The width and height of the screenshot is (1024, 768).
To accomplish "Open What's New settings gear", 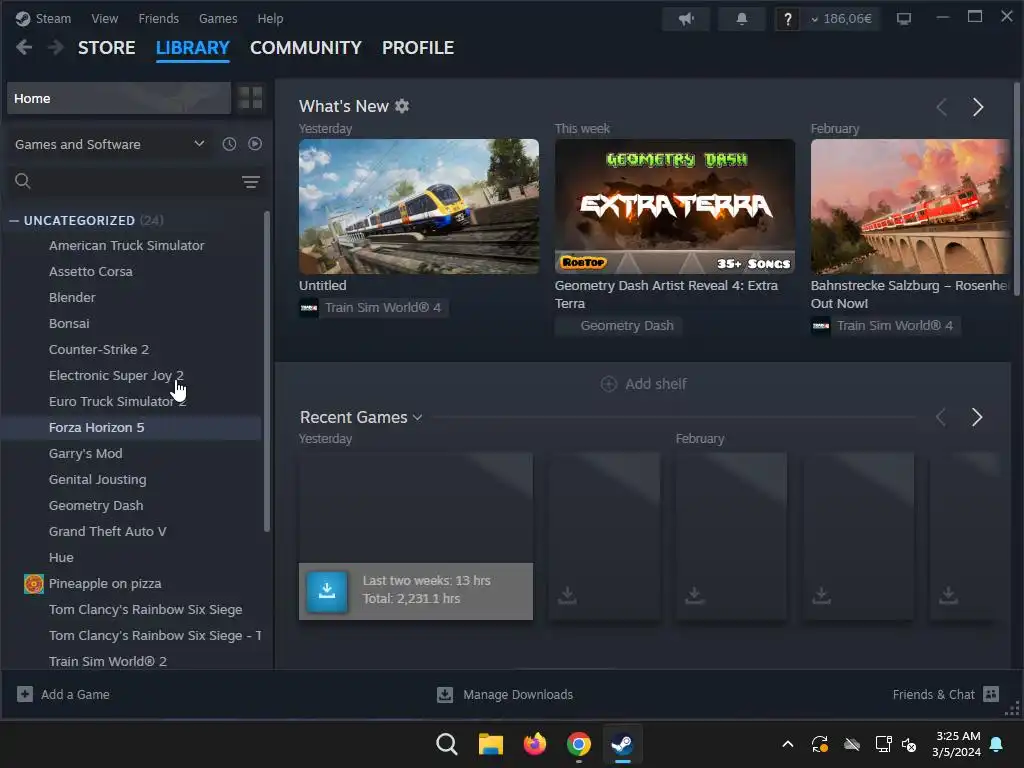I will (x=402, y=106).
